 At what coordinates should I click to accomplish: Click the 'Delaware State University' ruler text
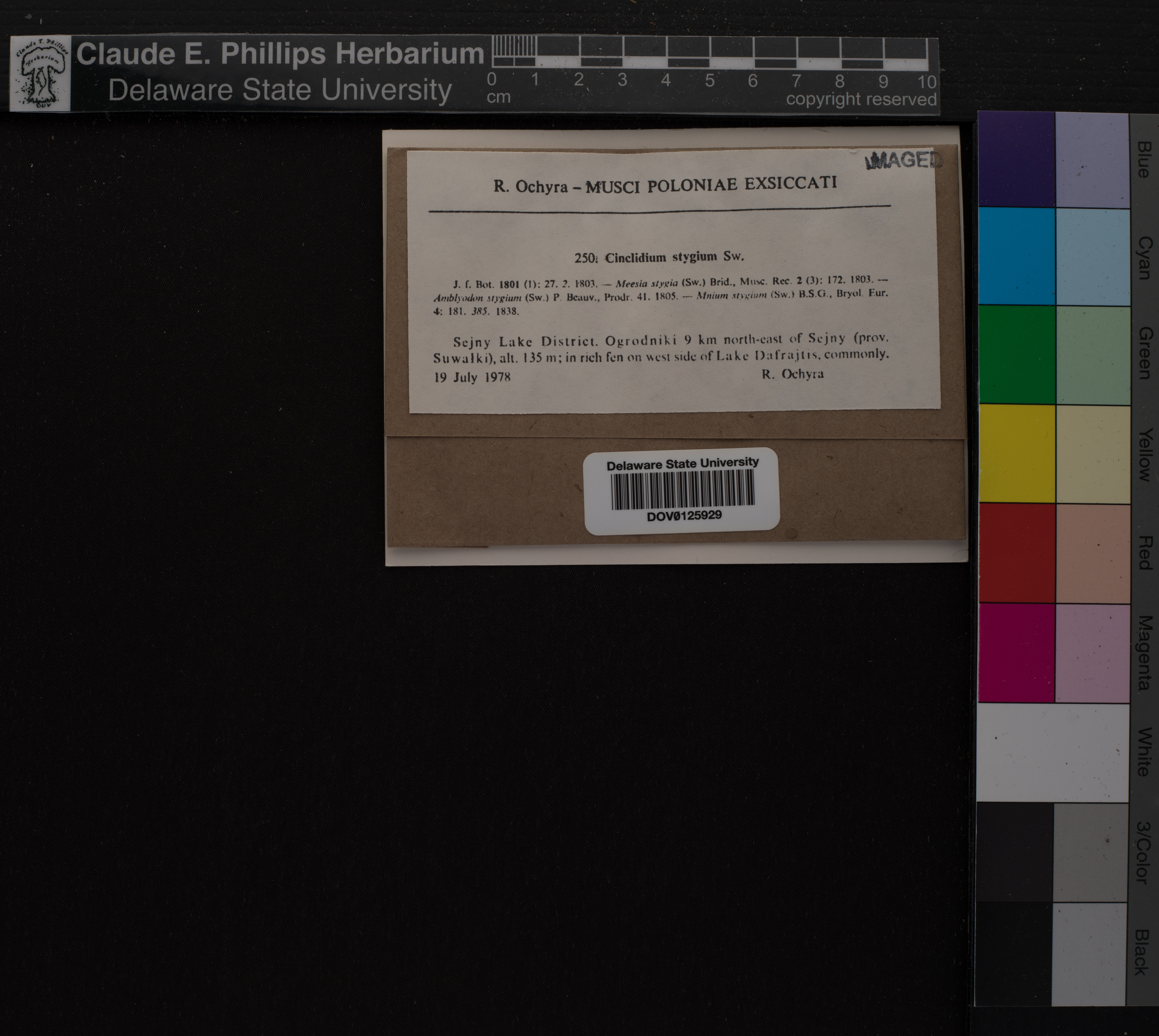coord(280,90)
